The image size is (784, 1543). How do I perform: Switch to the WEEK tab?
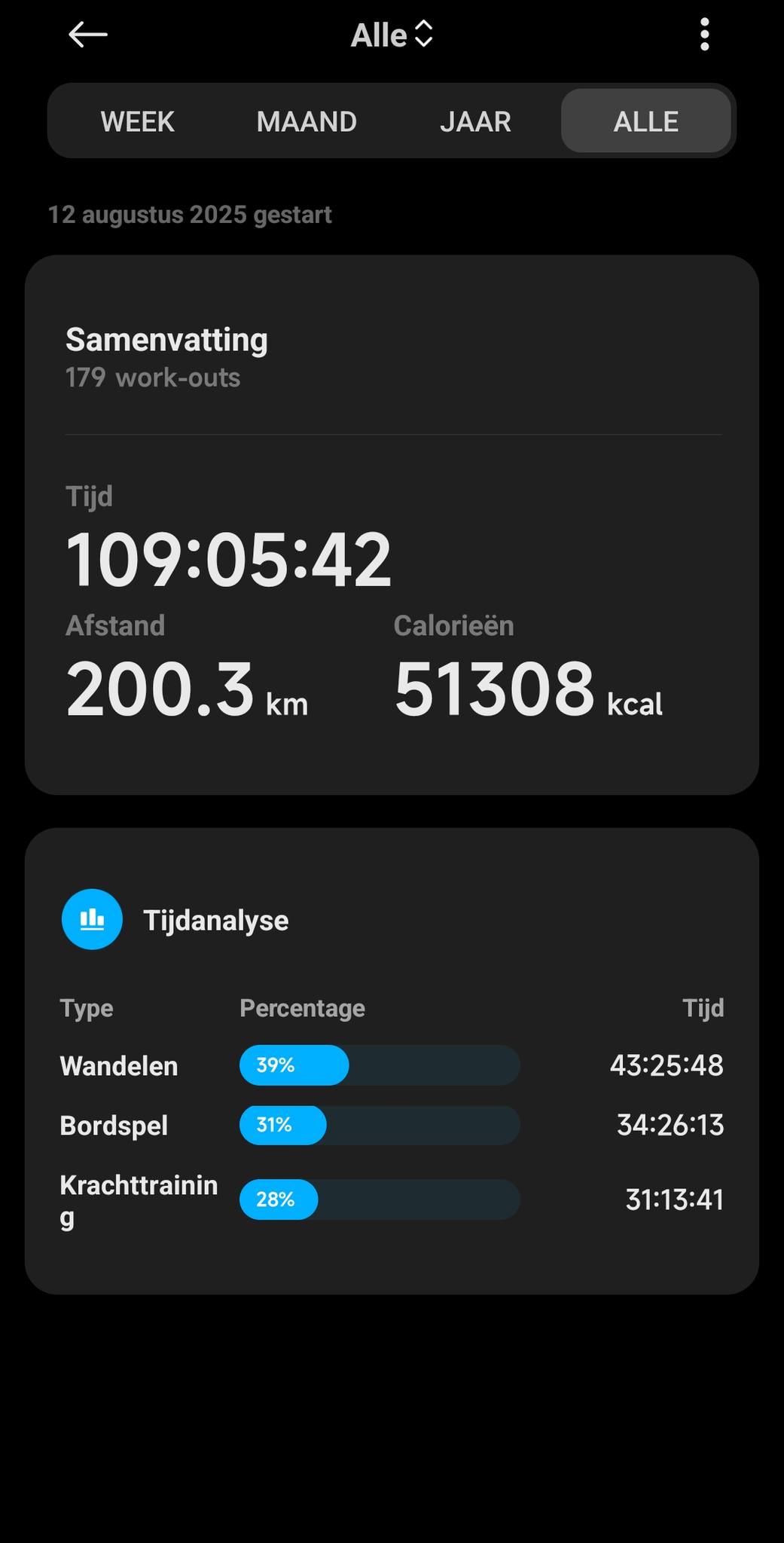pos(138,121)
